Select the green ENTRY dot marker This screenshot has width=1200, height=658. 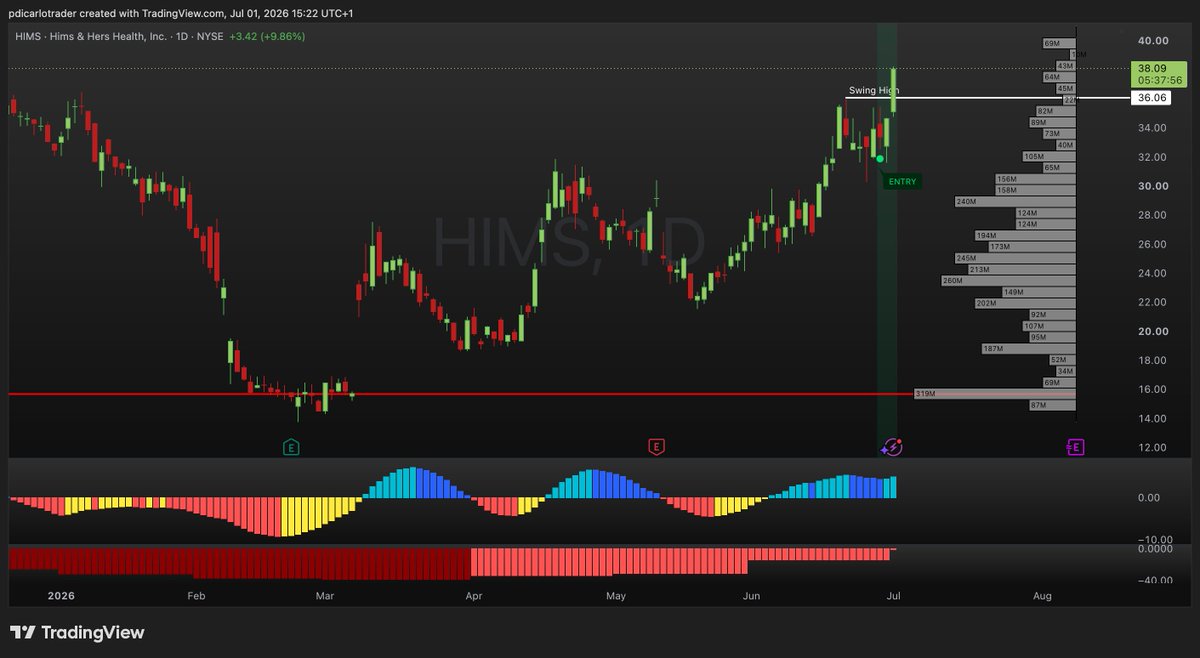pyautogui.click(x=879, y=158)
